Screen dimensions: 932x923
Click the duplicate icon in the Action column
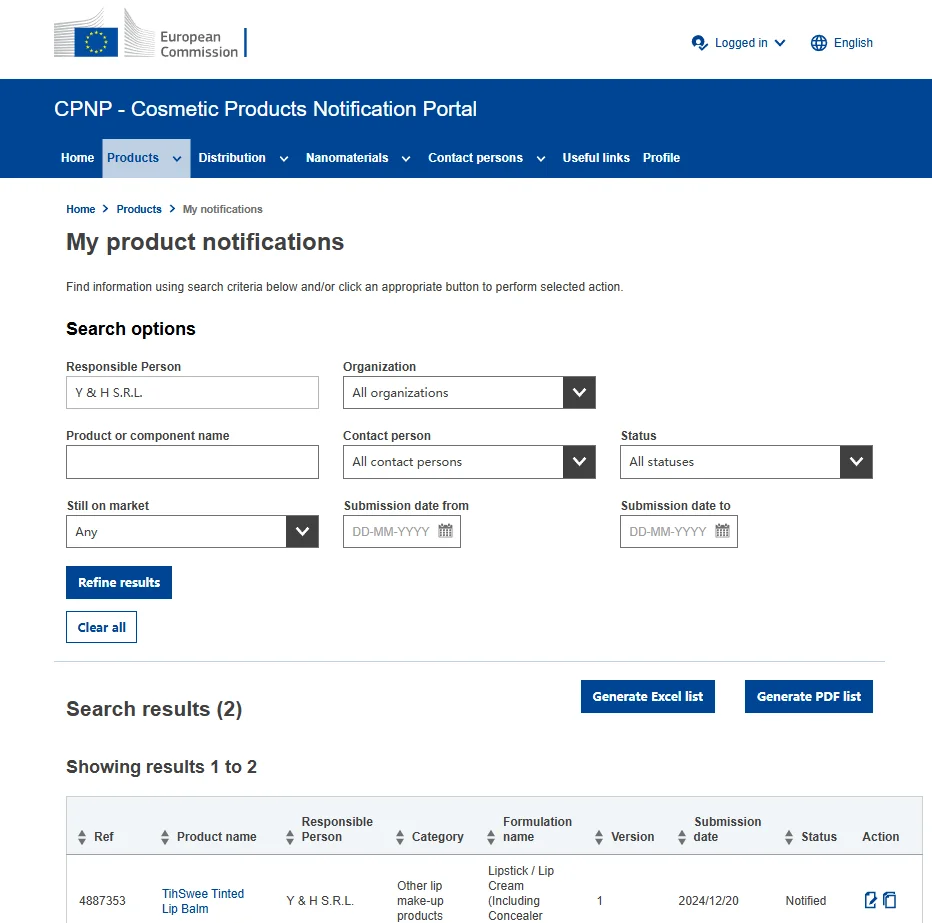[x=889, y=900]
